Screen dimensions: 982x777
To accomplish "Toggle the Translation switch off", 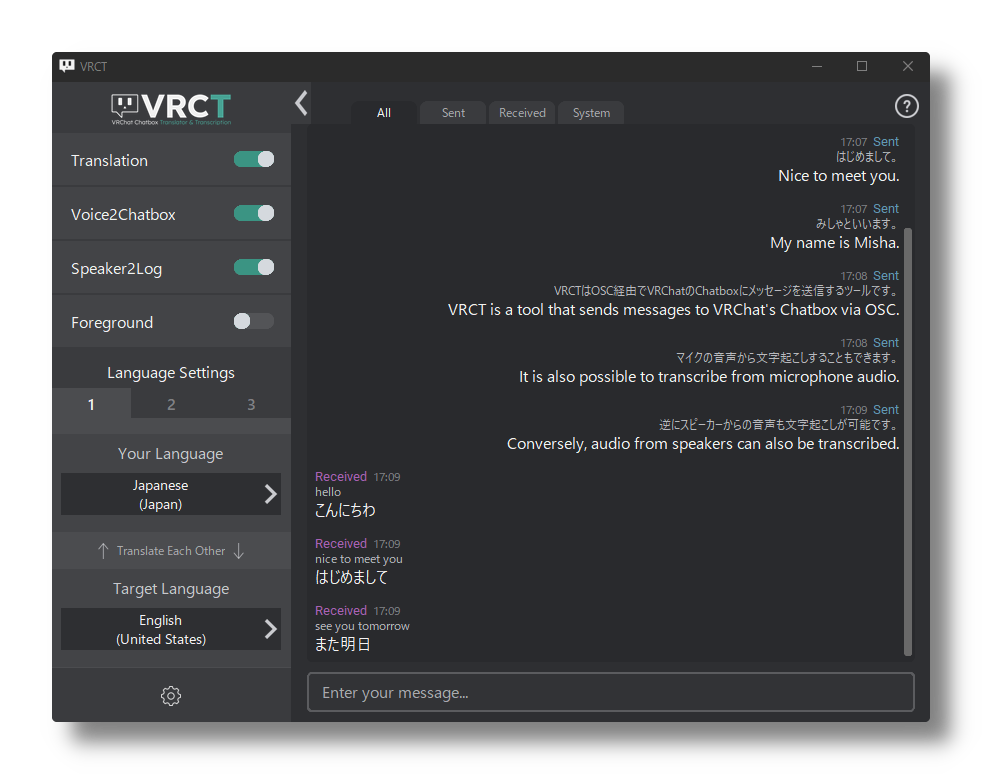I will coord(254,160).
